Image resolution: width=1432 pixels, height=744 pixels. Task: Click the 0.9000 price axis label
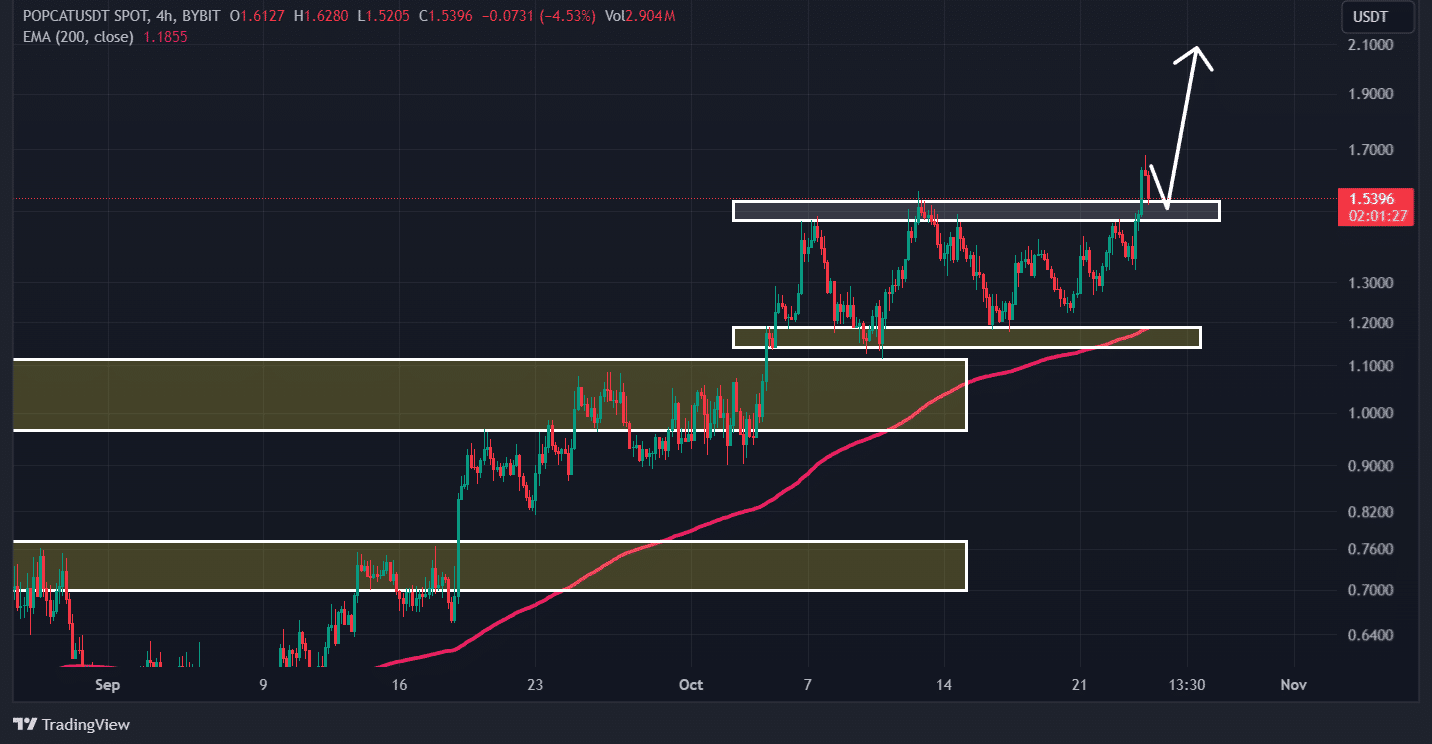tap(1372, 466)
